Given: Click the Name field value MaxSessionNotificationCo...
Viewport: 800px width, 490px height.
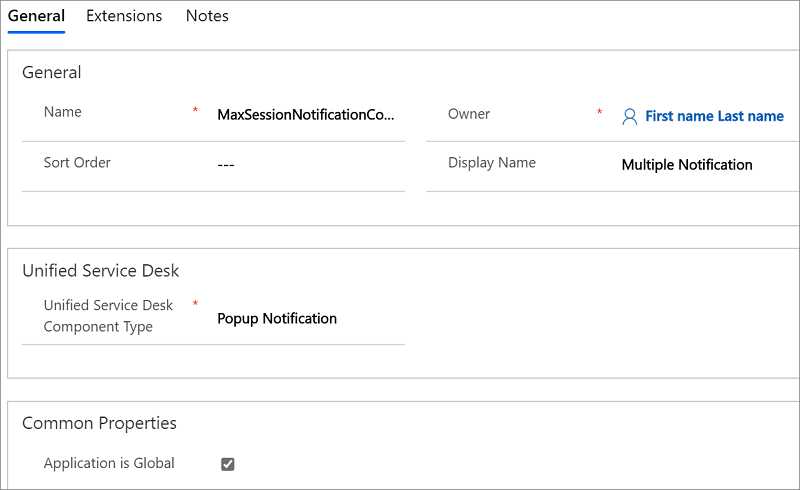Looking at the screenshot, I should coord(306,115).
